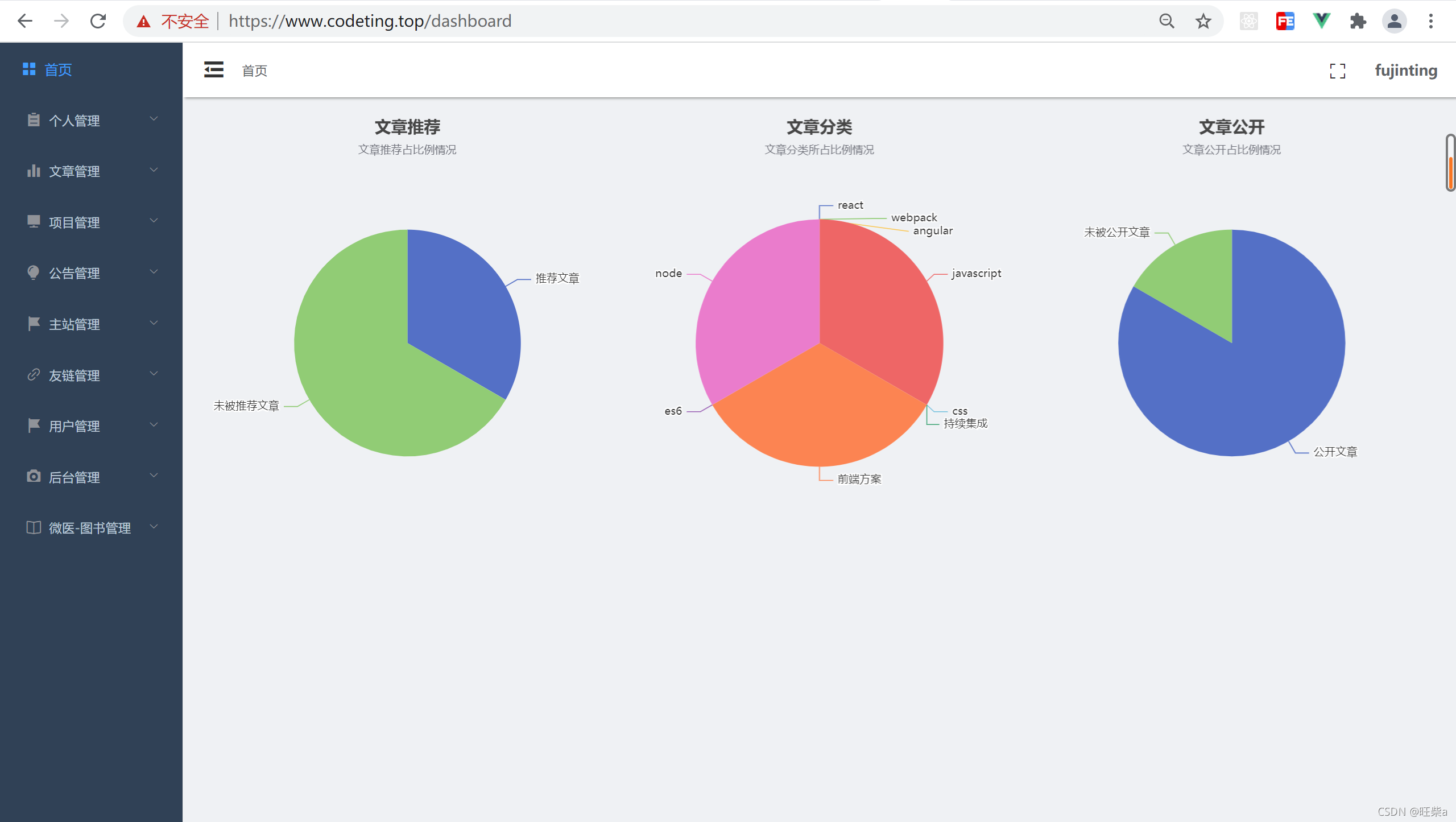Open browser extensions puzzle icon

(1358, 21)
